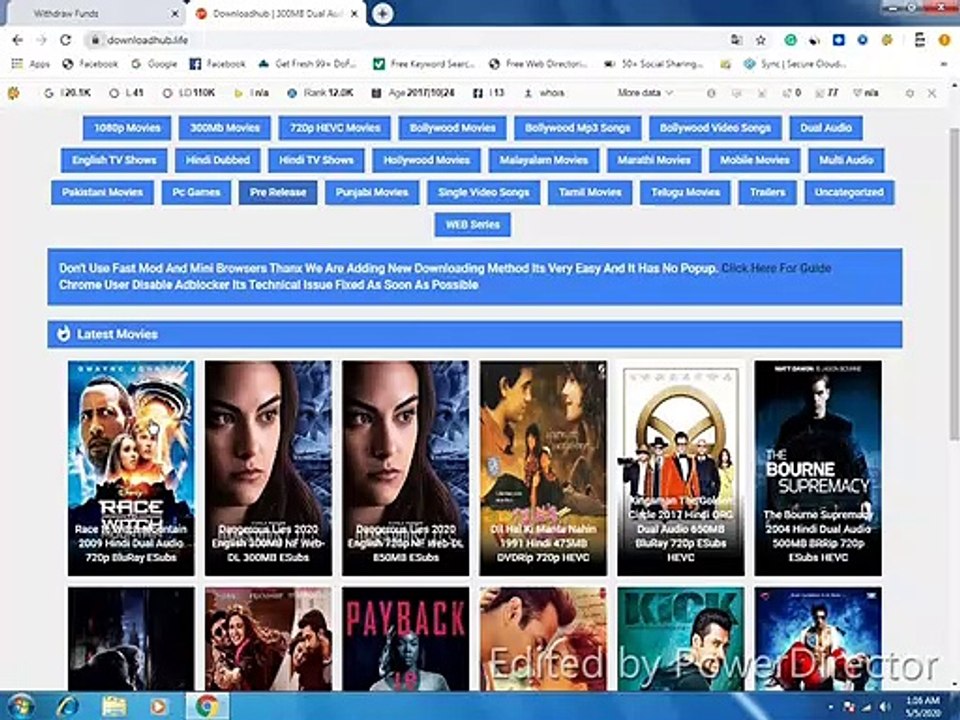Open Dangerous Lies 720p 850MB poster
This screenshot has width=960, height=720.
(x=405, y=468)
